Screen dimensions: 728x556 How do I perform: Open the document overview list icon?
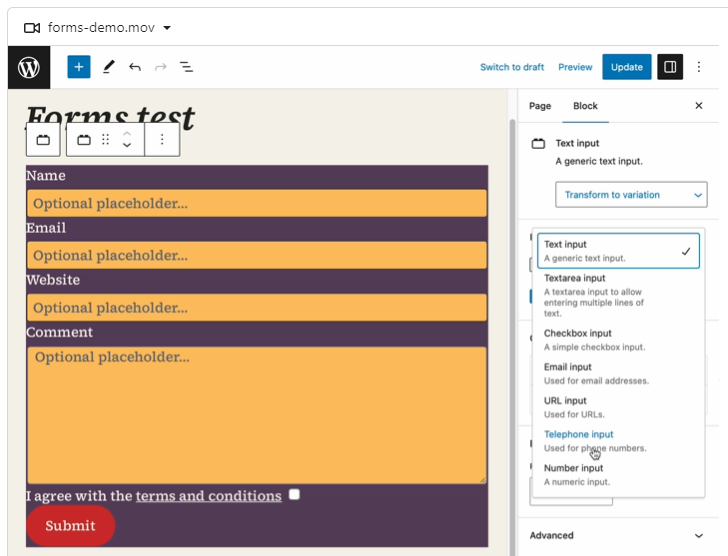point(186,67)
